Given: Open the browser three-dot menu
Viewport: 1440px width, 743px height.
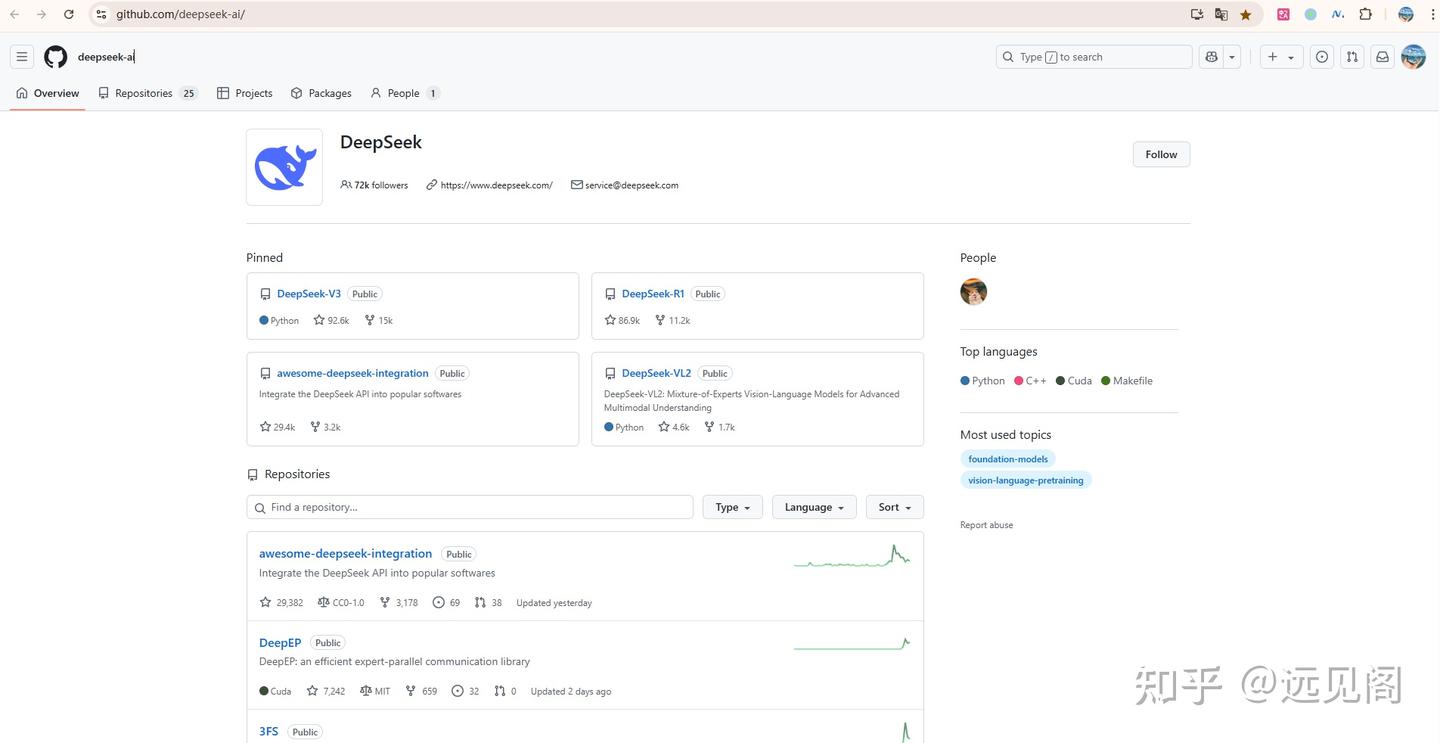Looking at the screenshot, I should click(1433, 14).
